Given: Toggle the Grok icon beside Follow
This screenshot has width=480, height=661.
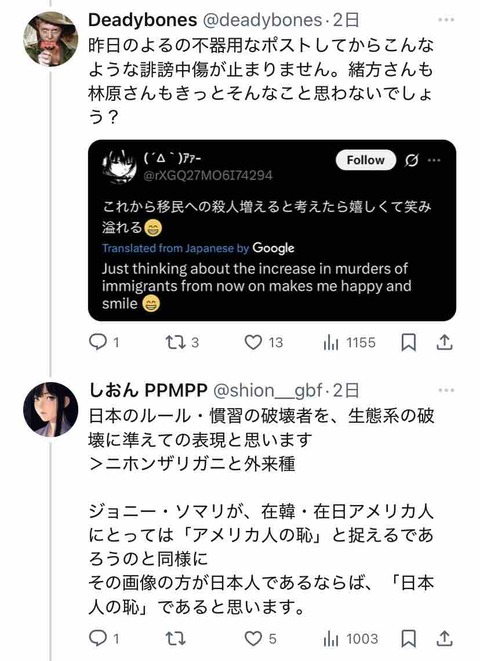Looking at the screenshot, I should [411, 160].
